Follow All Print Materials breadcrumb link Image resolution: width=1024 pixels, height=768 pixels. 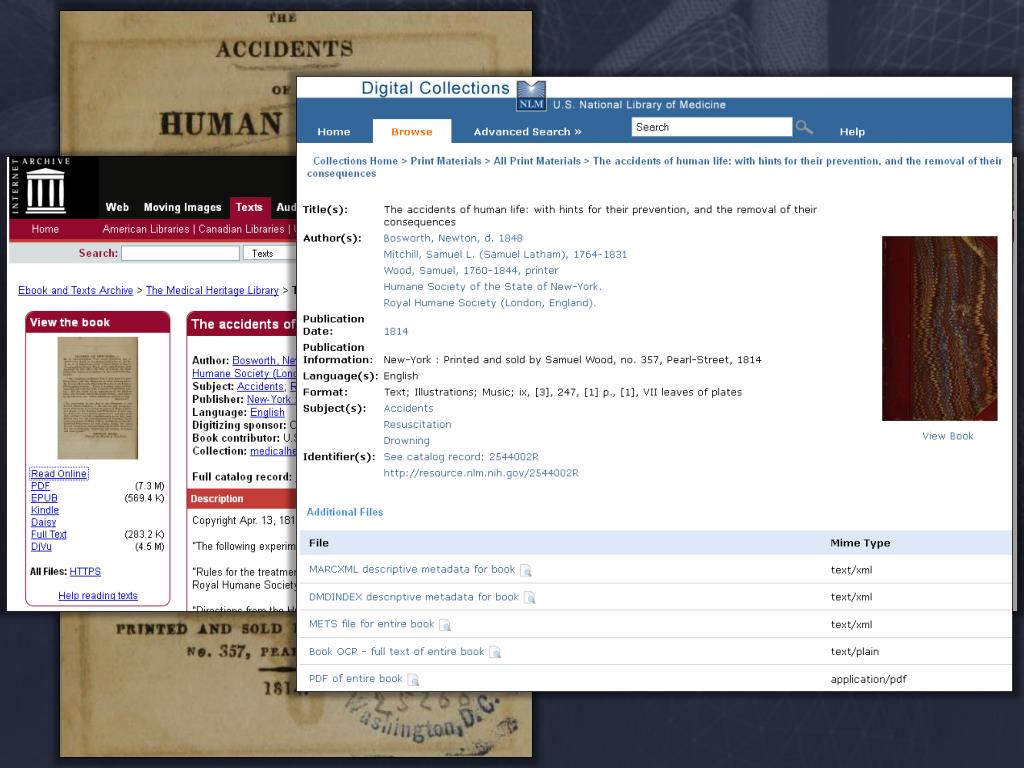537,161
